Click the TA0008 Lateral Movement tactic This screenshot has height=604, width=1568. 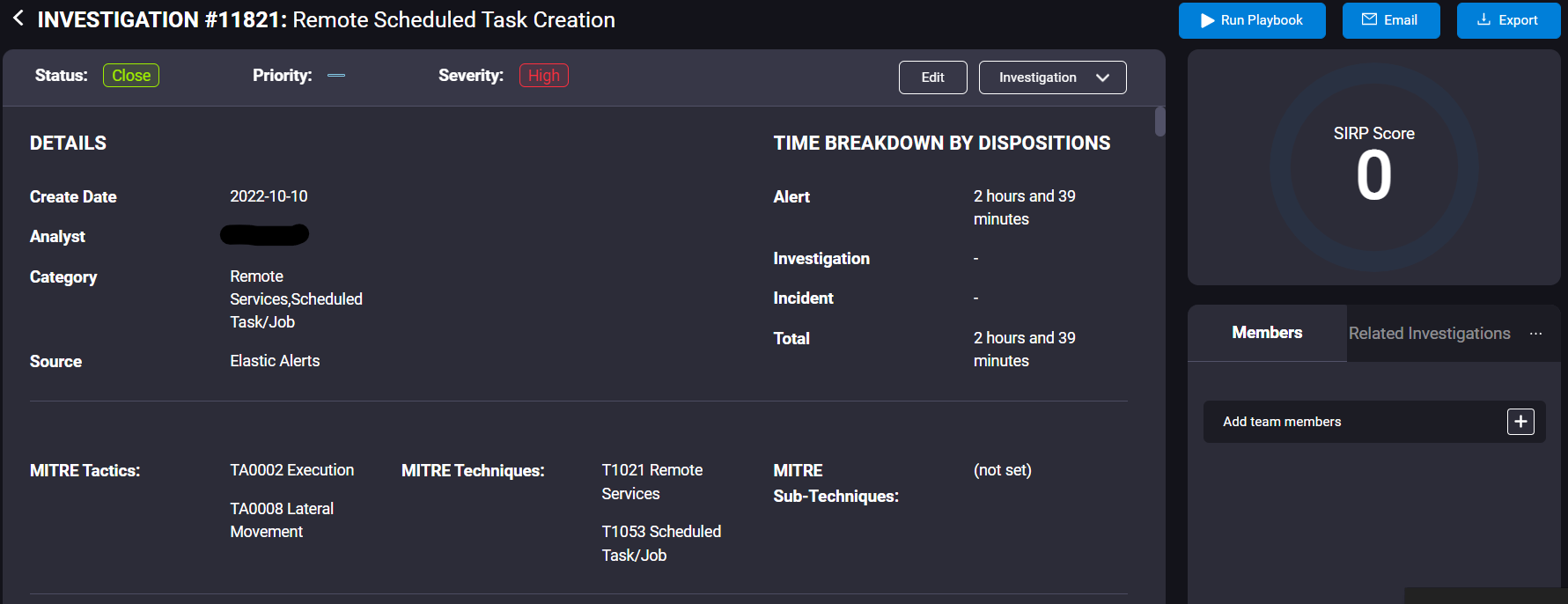click(282, 519)
